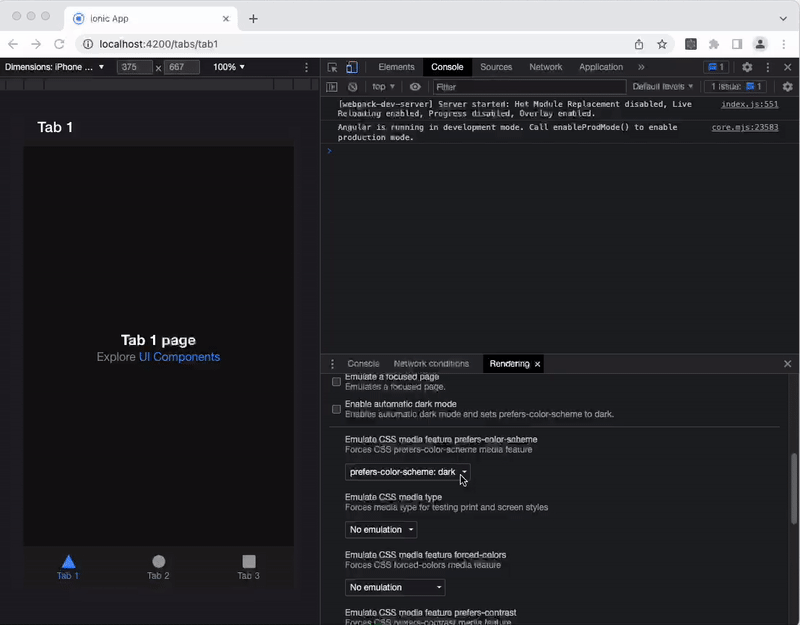
Task: Close the DevTools drawer
Action: pyautogui.click(x=787, y=364)
